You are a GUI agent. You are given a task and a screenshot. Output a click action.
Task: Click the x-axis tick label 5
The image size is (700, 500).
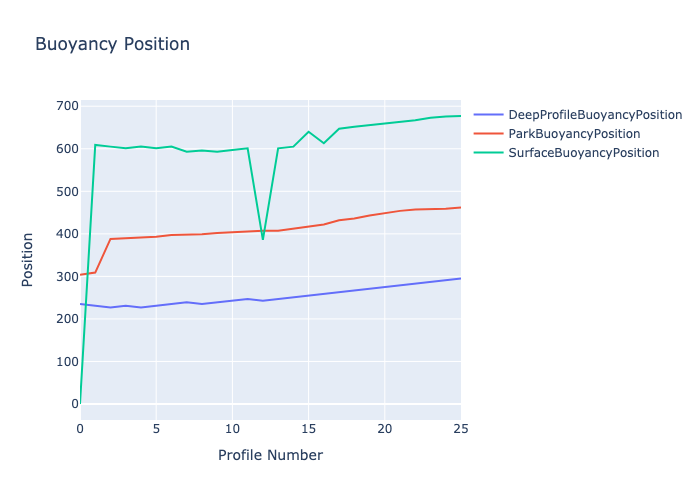click(156, 429)
